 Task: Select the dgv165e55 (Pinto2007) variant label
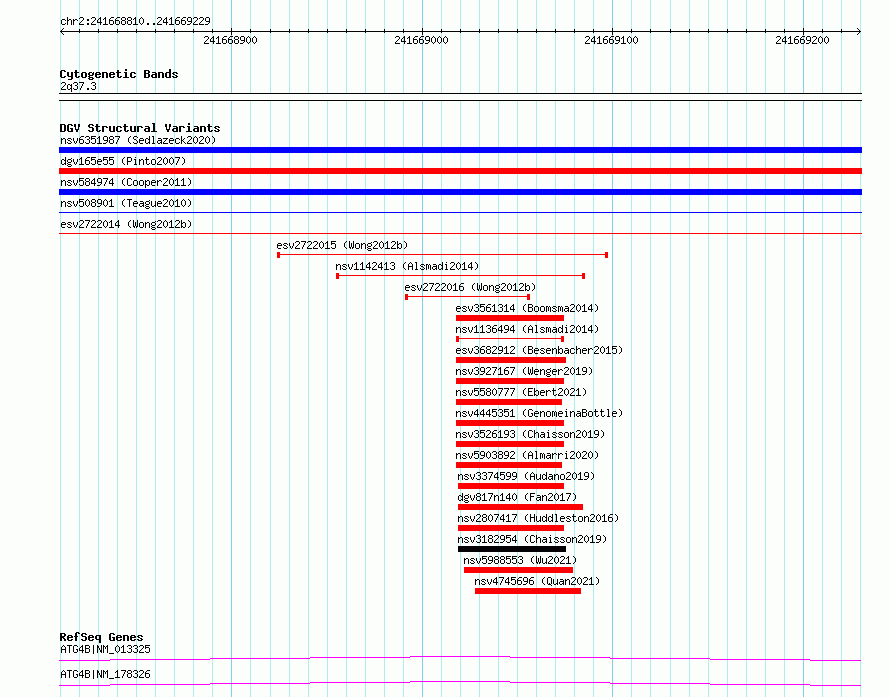(x=123, y=161)
